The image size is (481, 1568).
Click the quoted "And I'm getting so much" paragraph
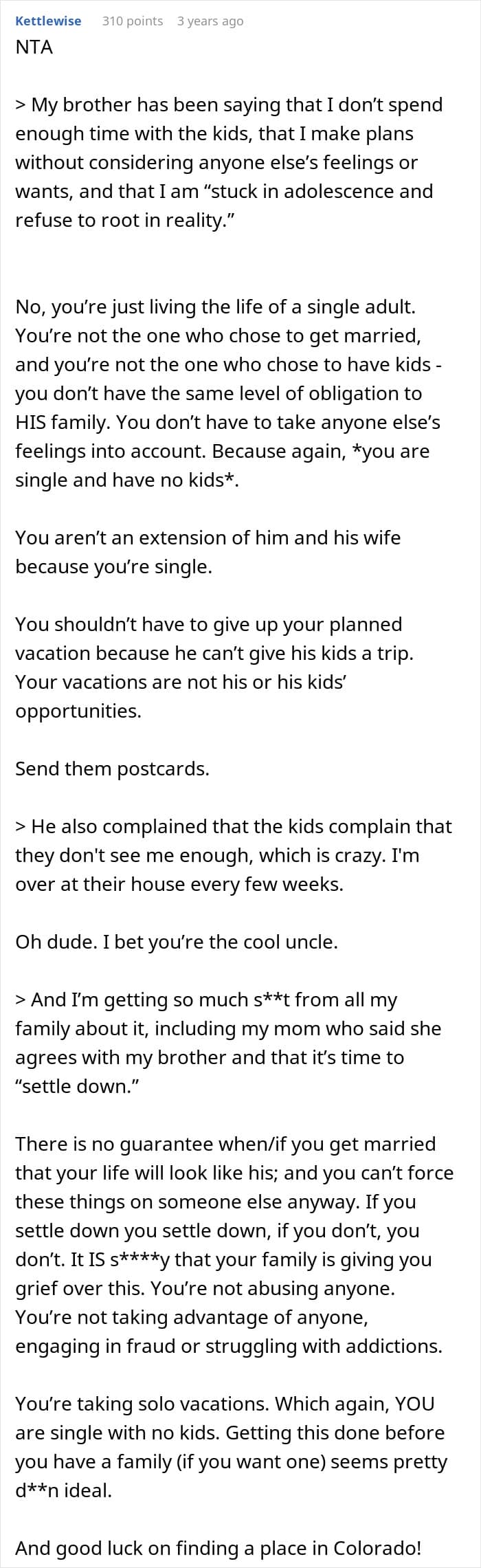coord(228,1044)
